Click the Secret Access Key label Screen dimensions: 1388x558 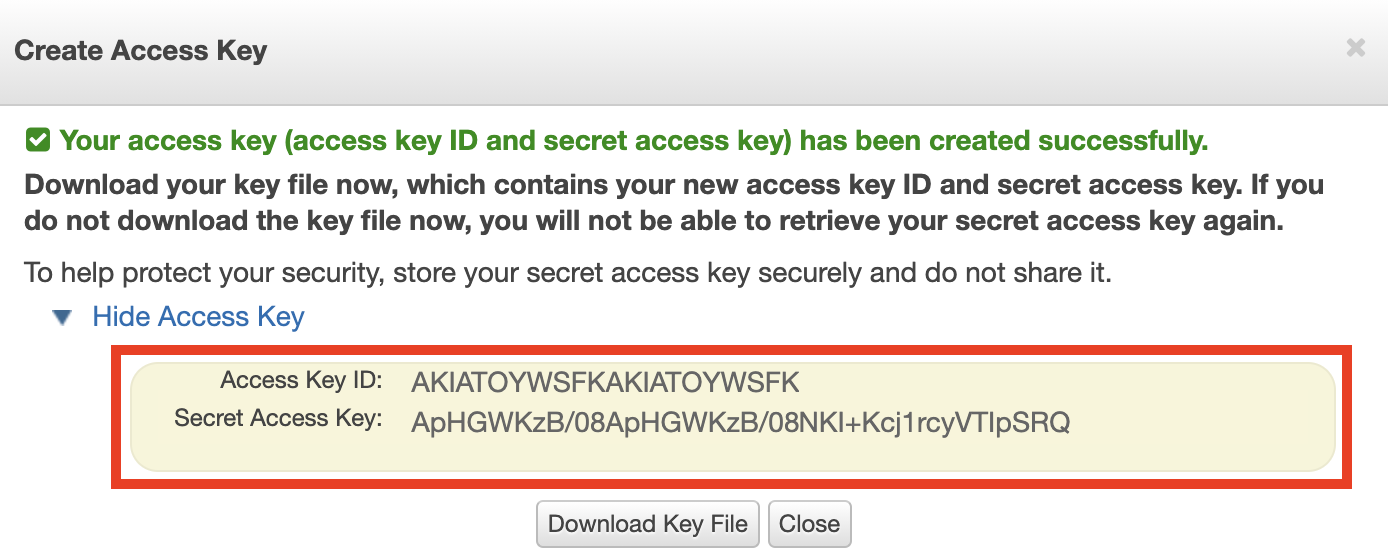[x=278, y=418]
